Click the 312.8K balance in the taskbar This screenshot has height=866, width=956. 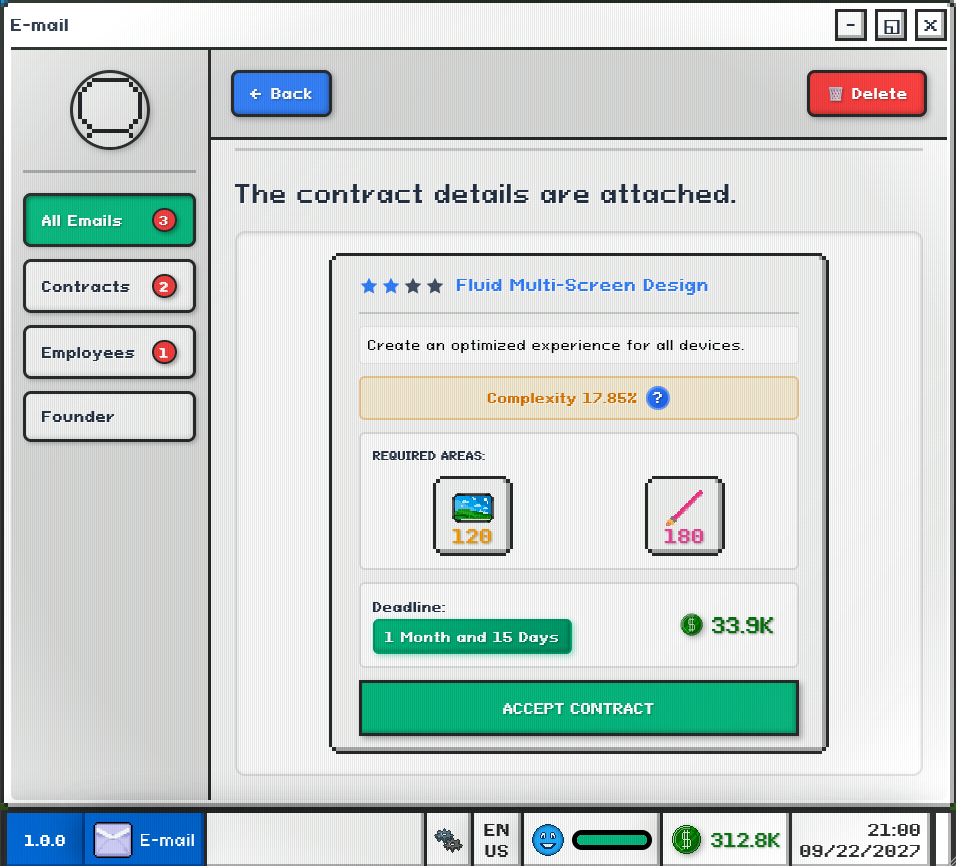[x=744, y=840]
